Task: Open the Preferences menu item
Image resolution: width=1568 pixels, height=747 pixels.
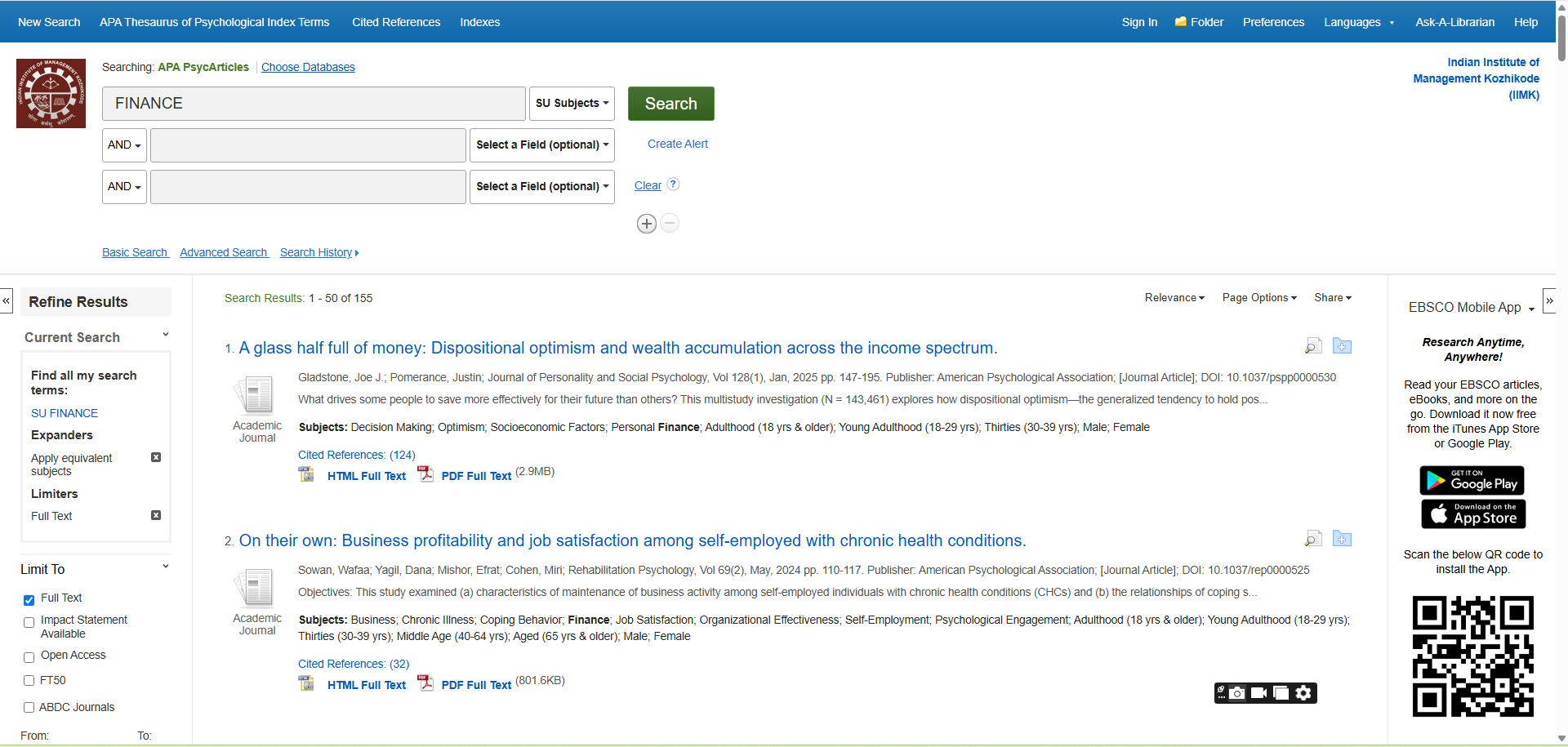Action: (1273, 22)
